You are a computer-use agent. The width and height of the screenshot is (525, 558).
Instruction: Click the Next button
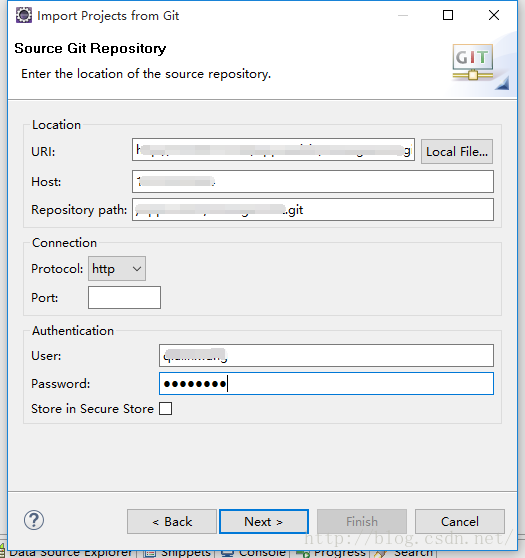point(264,522)
